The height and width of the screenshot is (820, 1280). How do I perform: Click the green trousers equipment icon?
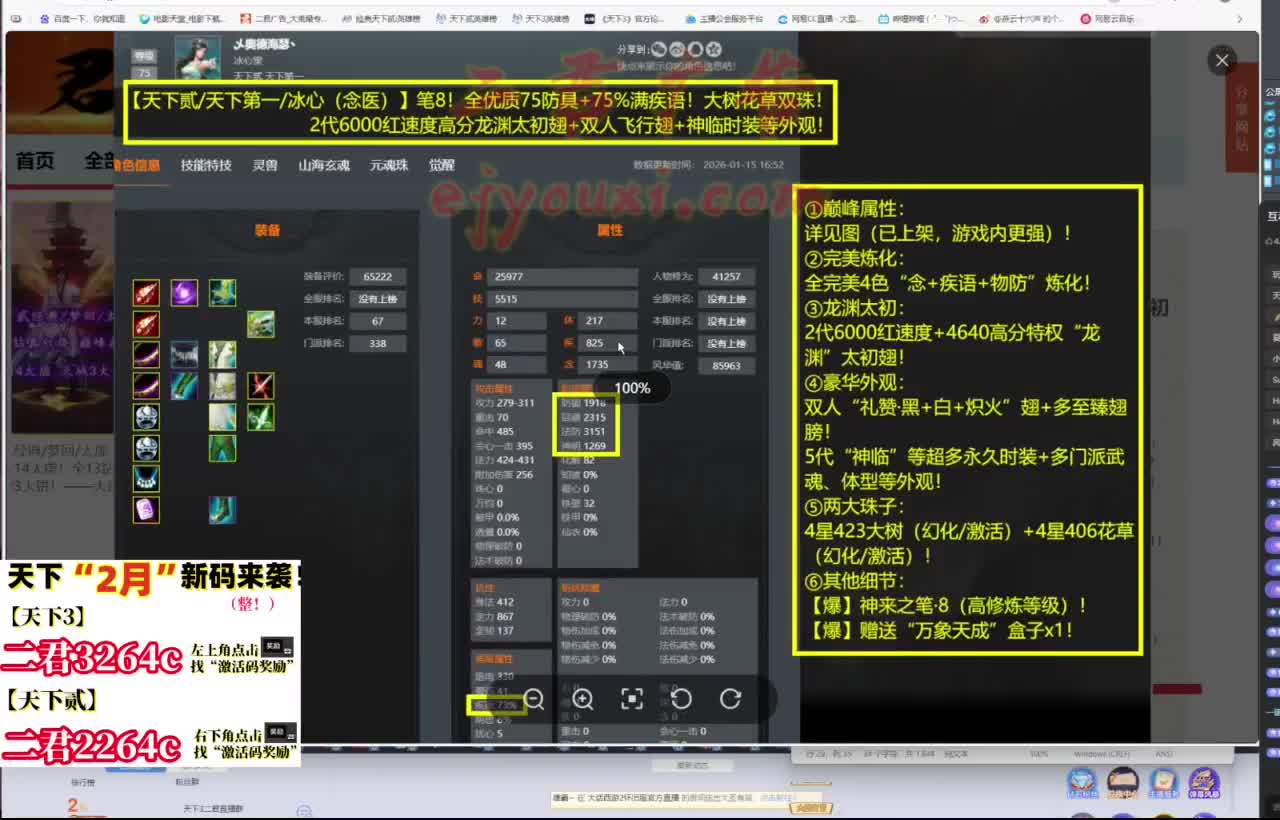(222, 448)
